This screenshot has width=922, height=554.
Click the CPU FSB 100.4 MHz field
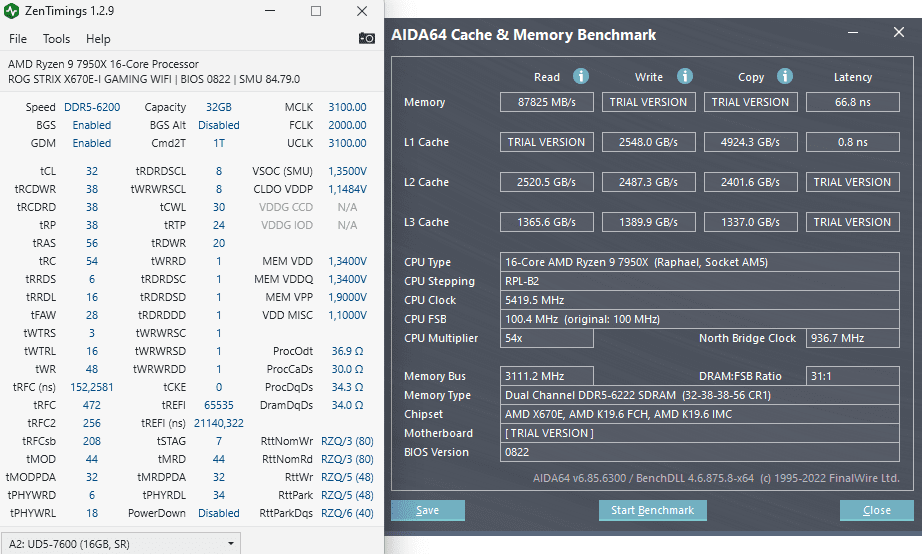click(x=700, y=319)
